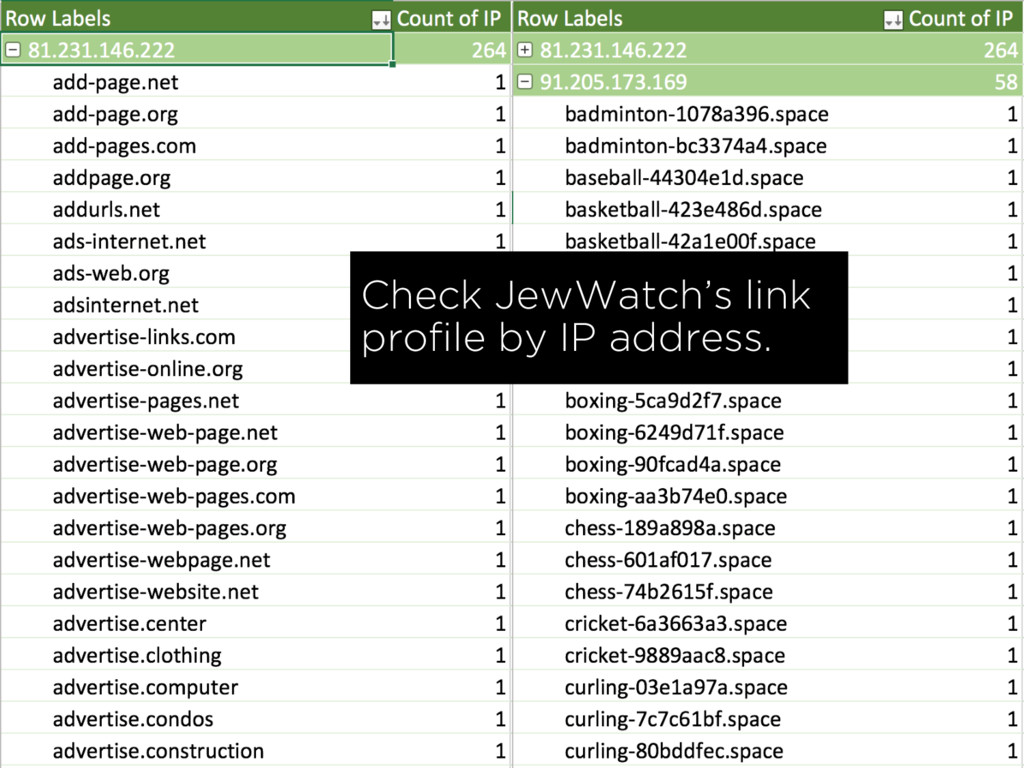Select the badminton-1078a396.space row

pyautogui.click(x=767, y=114)
